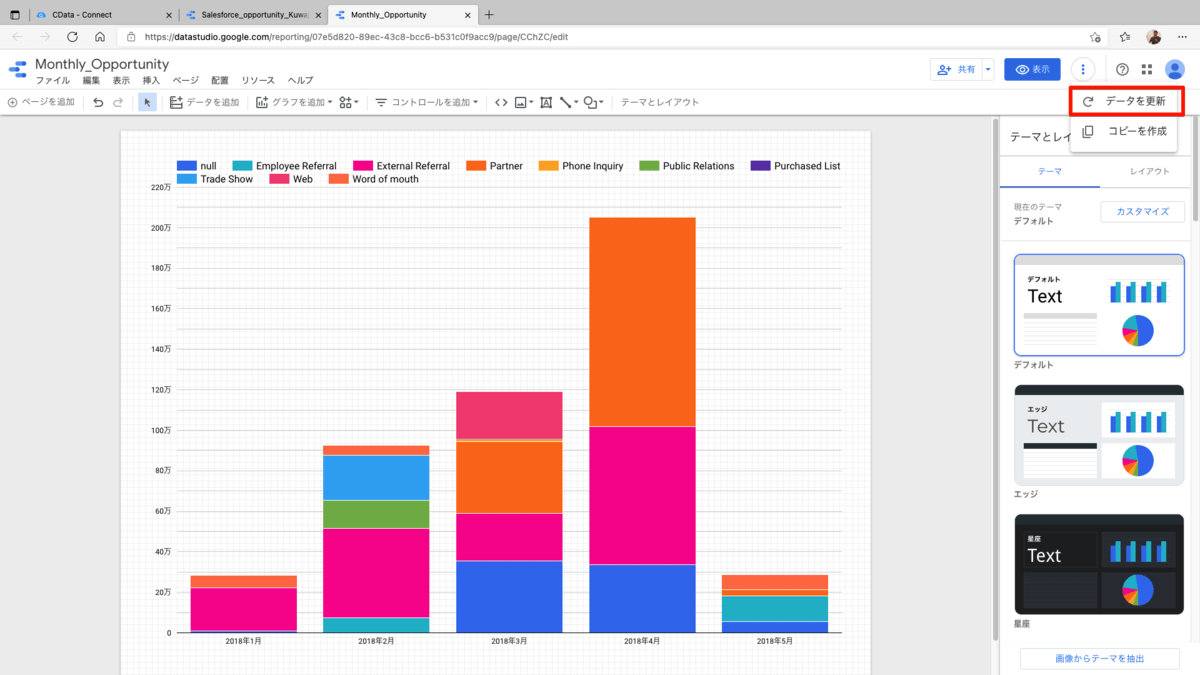Select the 星座 dark theme thumbnail
The width and height of the screenshot is (1200, 675).
coord(1099,564)
